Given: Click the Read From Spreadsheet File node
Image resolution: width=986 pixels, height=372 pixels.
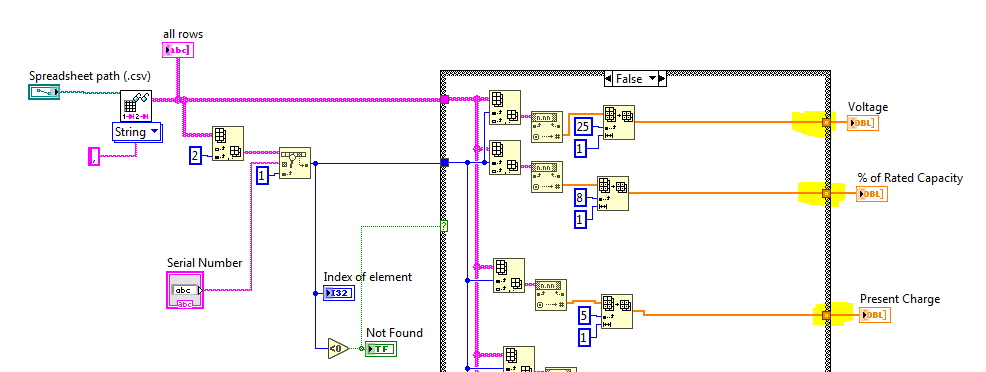Looking at the screenshot, I should (x=136, y=106).
